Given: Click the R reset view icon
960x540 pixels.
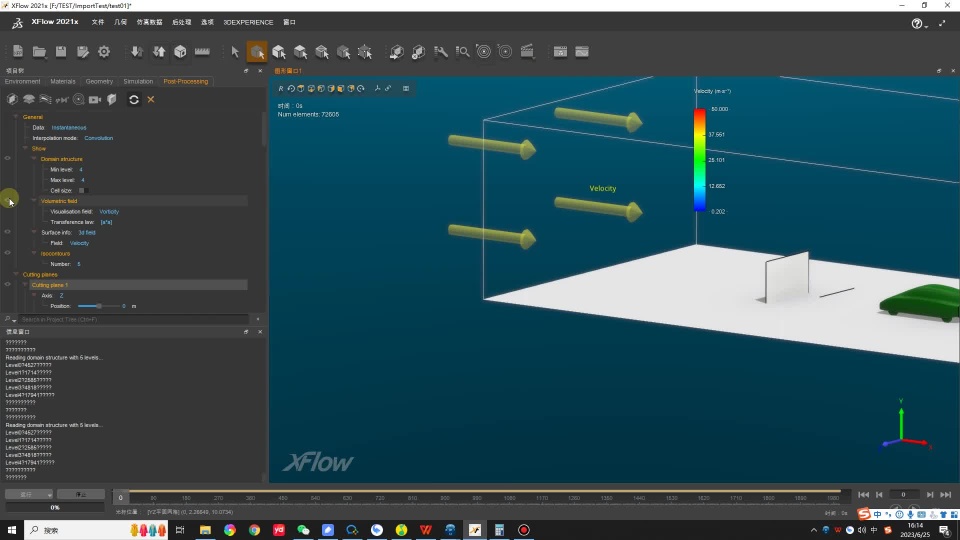Looking at the screenshot, I should [x=281, y=89].
